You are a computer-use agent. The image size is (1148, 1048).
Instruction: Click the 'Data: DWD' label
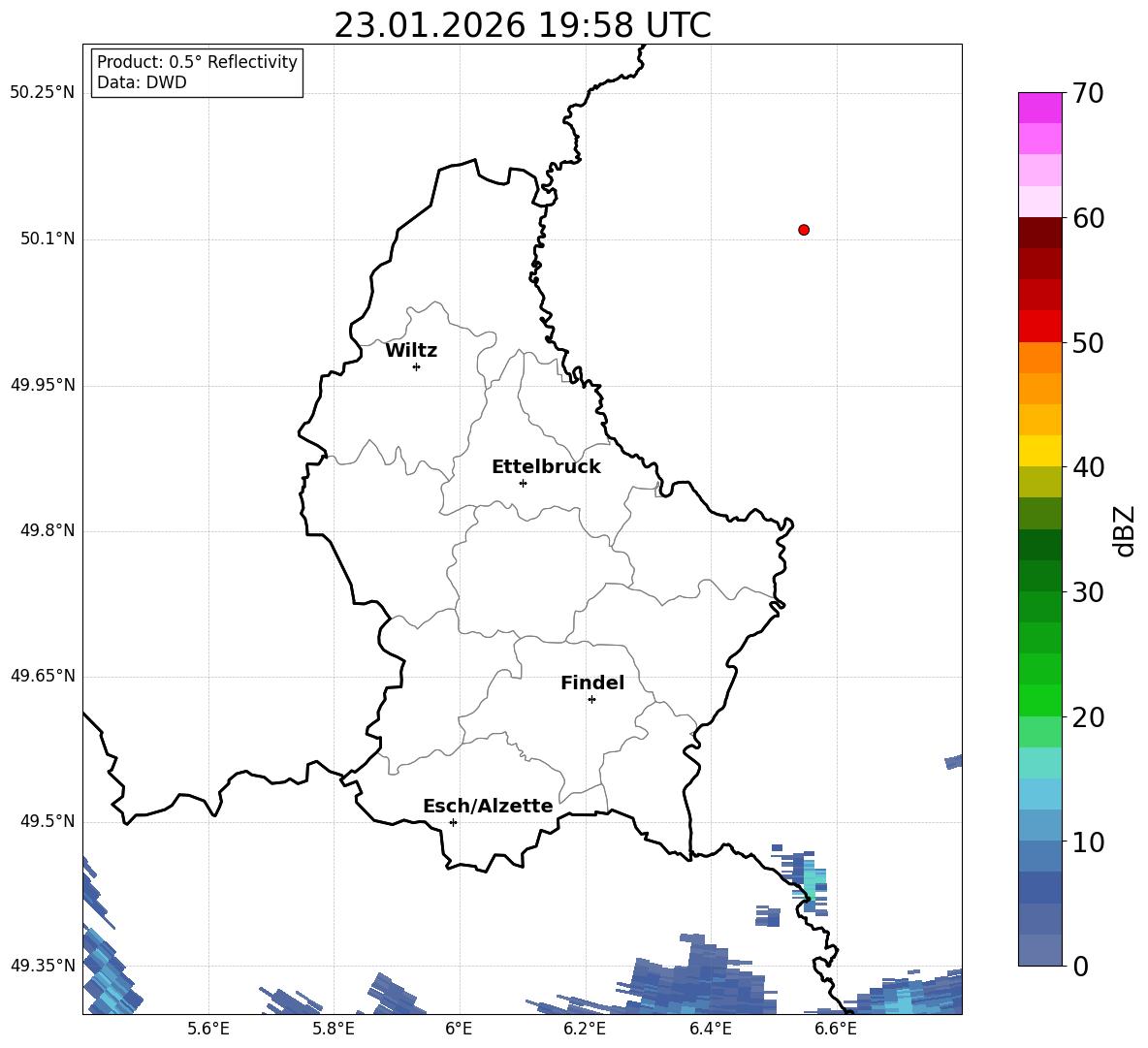[142, 82]
